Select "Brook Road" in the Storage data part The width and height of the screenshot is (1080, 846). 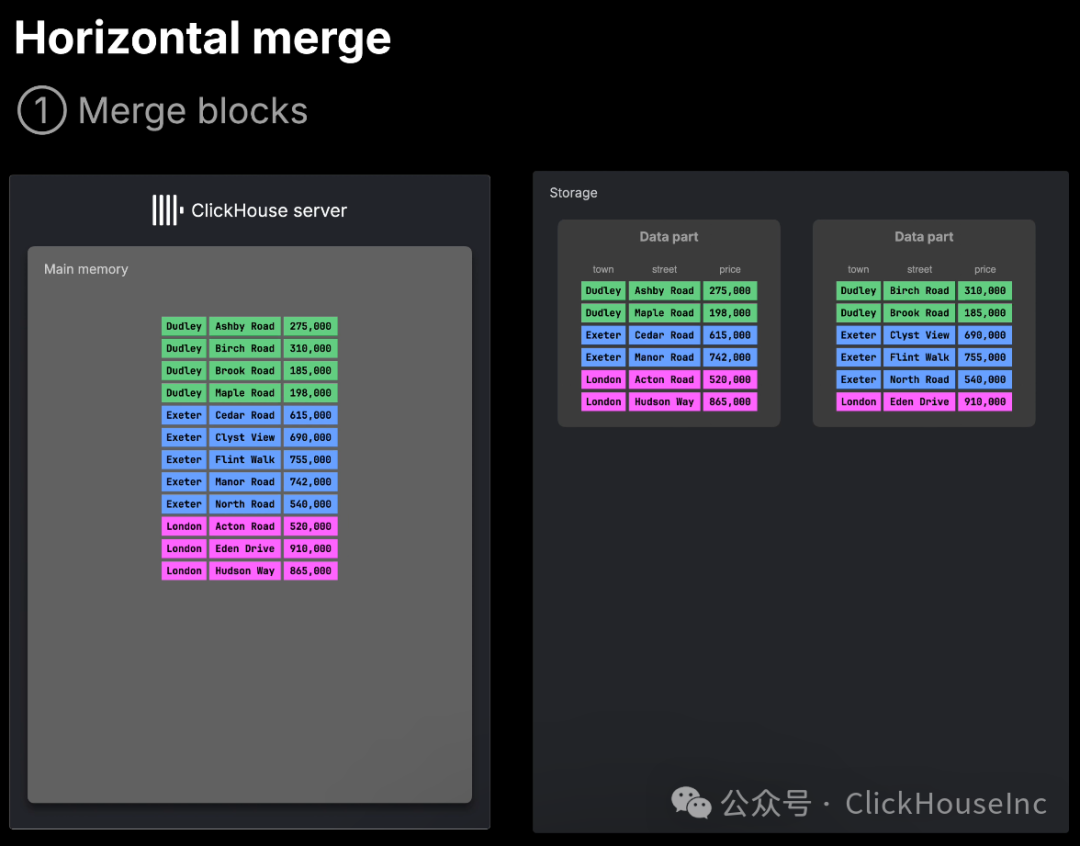920,313
